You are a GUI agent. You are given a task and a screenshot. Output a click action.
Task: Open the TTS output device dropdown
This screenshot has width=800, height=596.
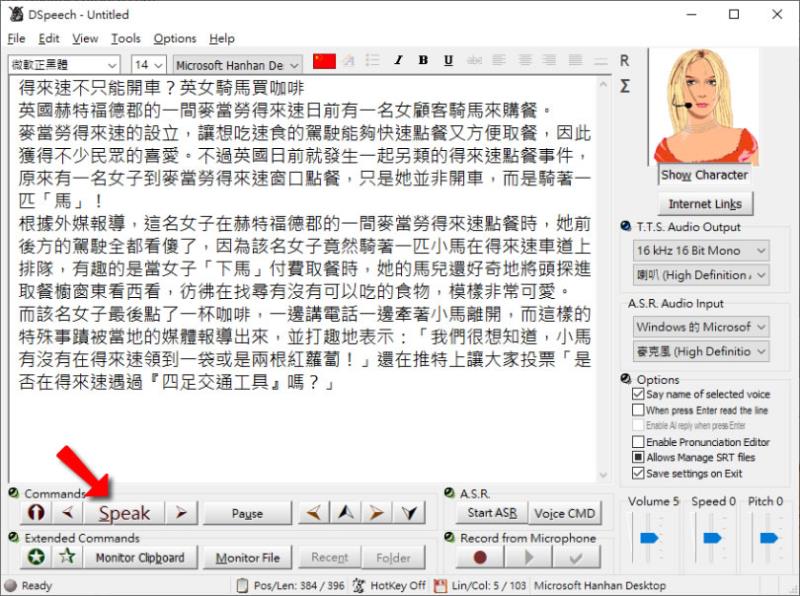click(701, 275)
